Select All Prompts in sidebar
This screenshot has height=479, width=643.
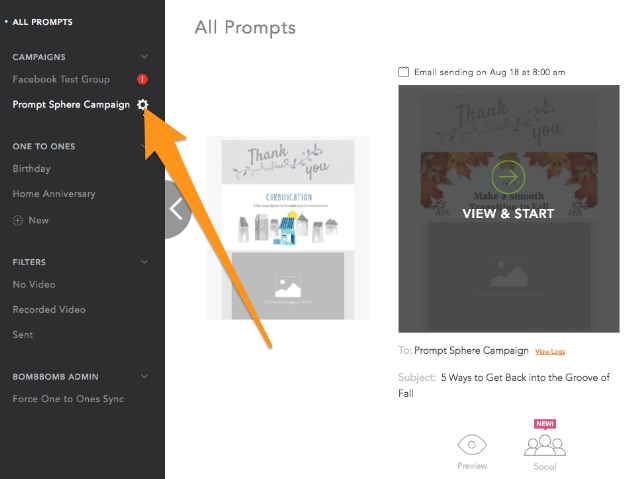click(42, 22)
